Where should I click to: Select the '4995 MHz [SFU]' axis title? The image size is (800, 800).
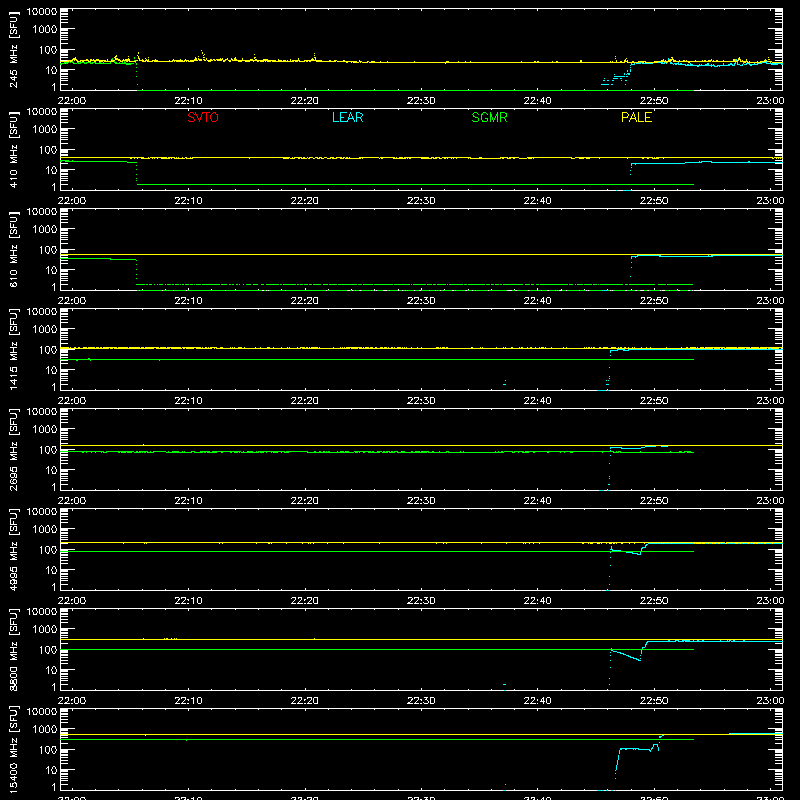click(13, 550)
